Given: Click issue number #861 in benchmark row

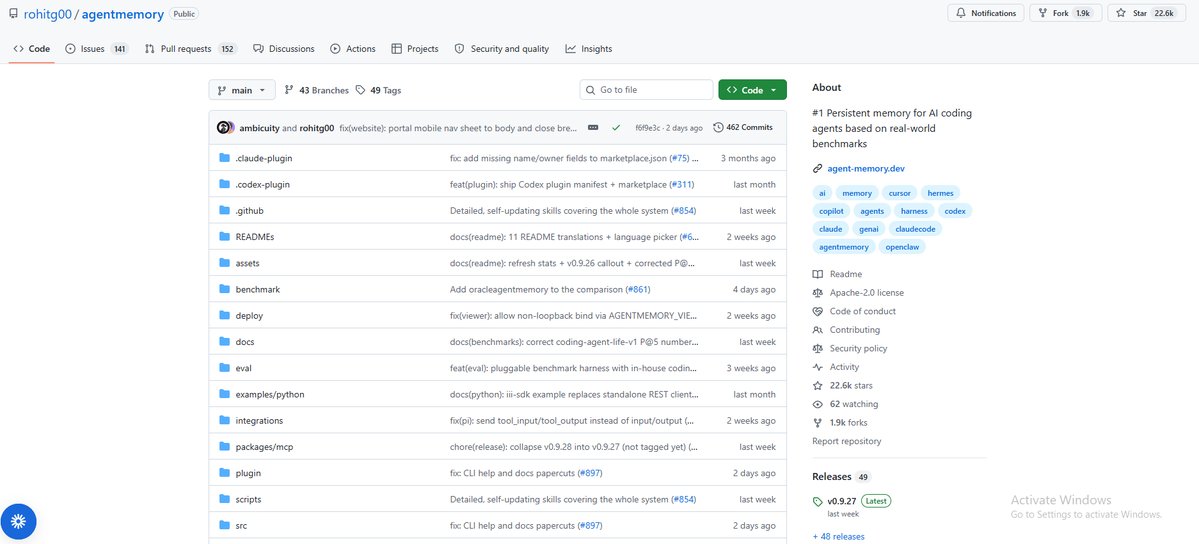Looking at the screenshot, I should [x=638, y=290].
